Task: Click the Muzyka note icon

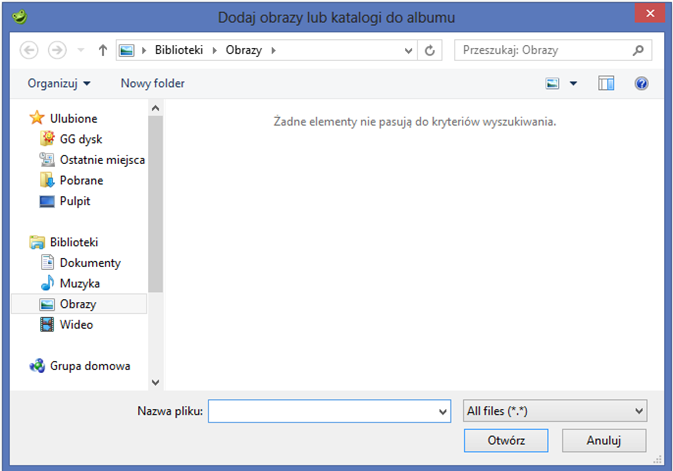Action: (x=47, y=283)
